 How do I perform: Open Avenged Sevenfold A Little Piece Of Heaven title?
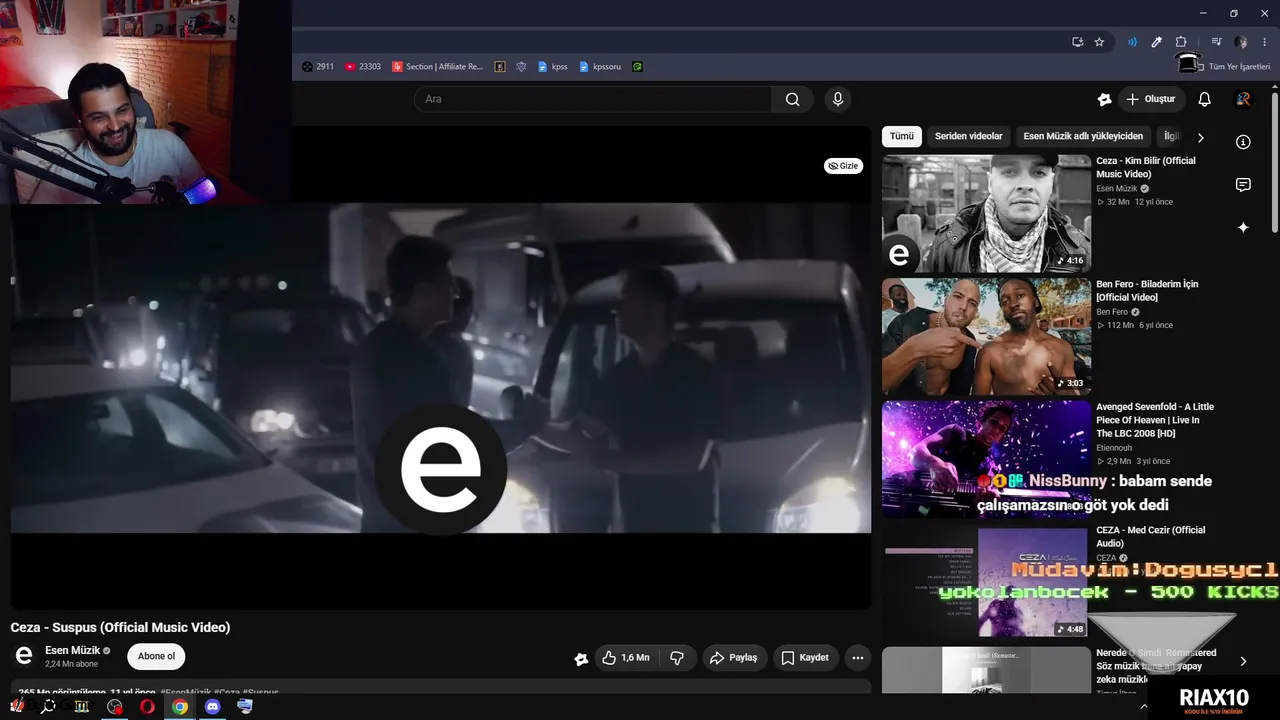[1155, 420]
